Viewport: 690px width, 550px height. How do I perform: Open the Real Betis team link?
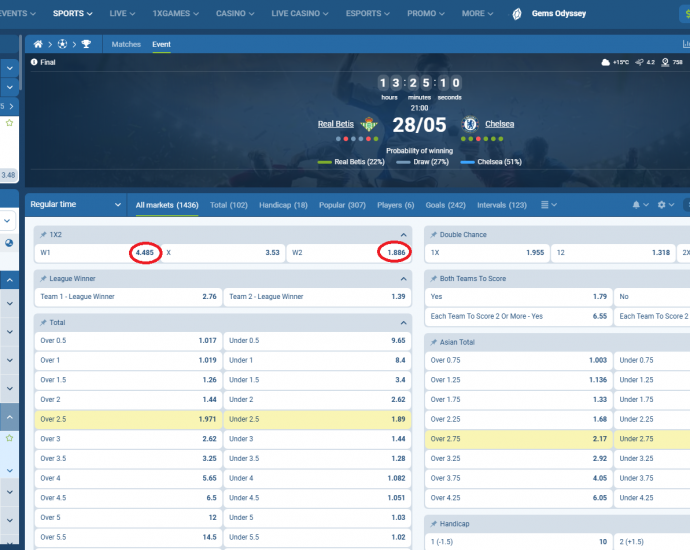(x=336, y=124)
